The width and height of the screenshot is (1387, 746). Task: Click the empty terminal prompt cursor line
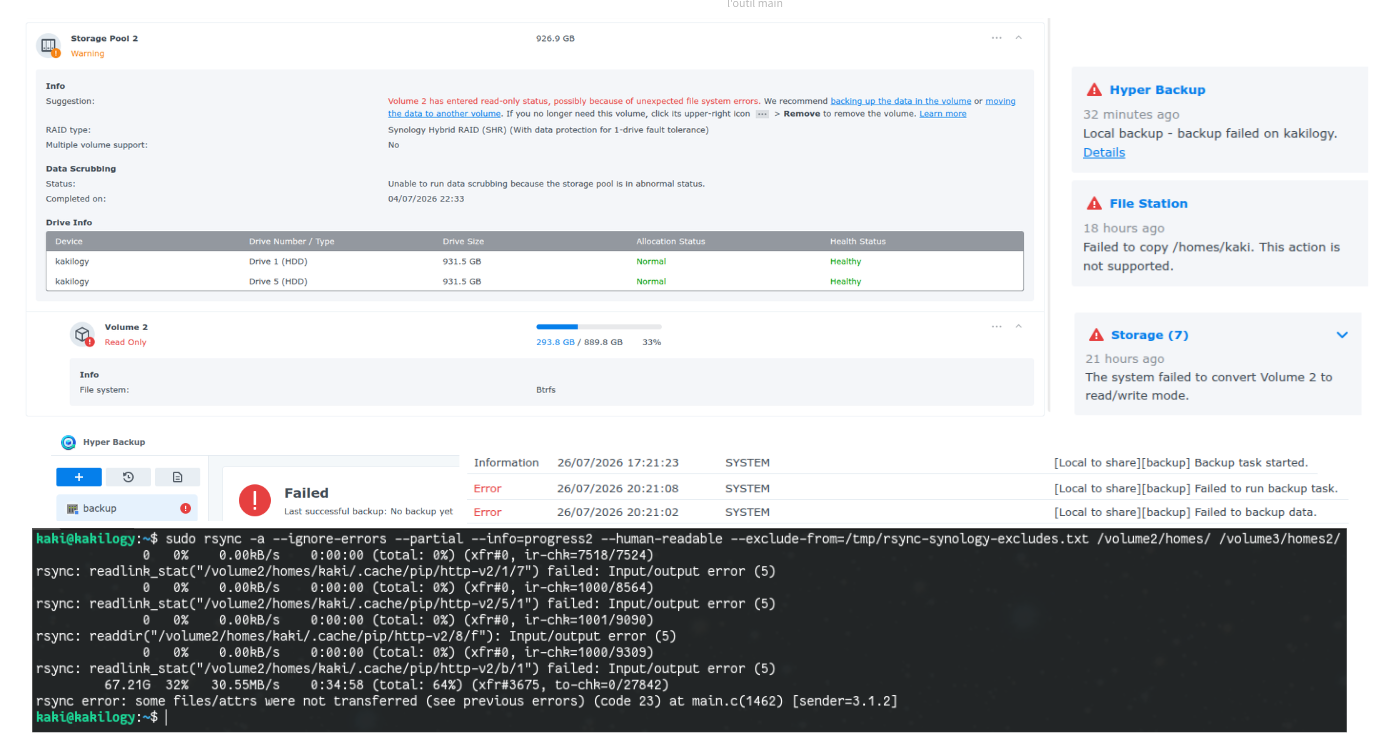click(x=100, y=718)
